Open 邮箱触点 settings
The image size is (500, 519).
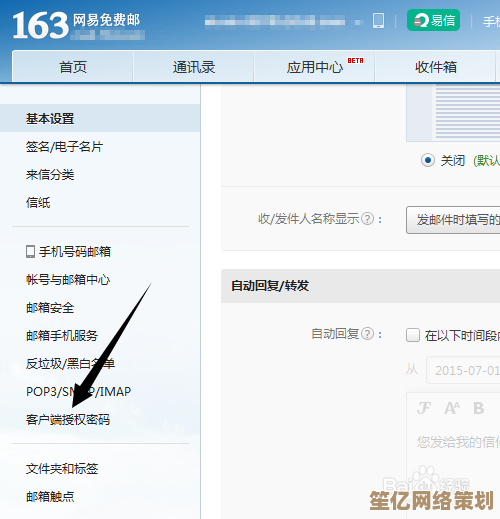(x=50, y=497)
